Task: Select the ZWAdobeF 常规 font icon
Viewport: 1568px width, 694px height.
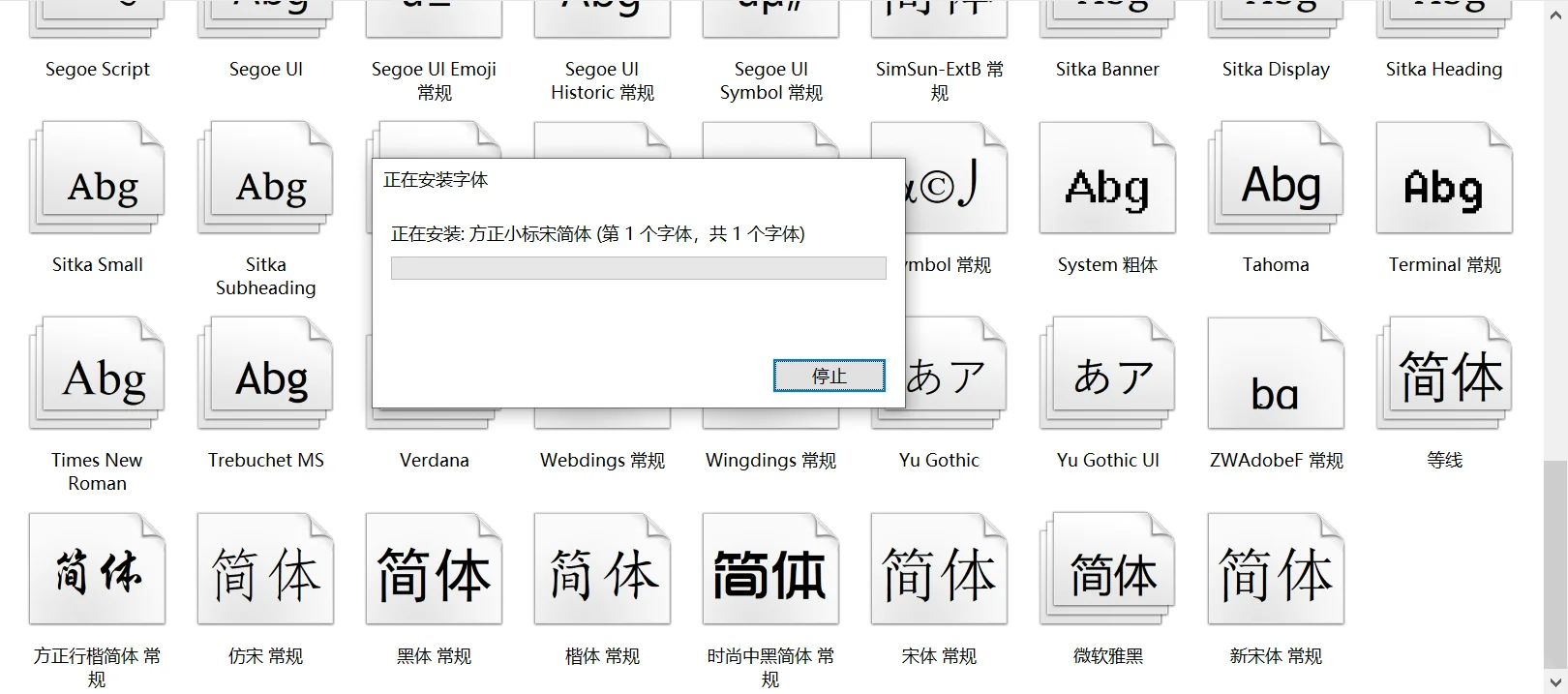Action: pyautogui.click(x=1276, y=374)
